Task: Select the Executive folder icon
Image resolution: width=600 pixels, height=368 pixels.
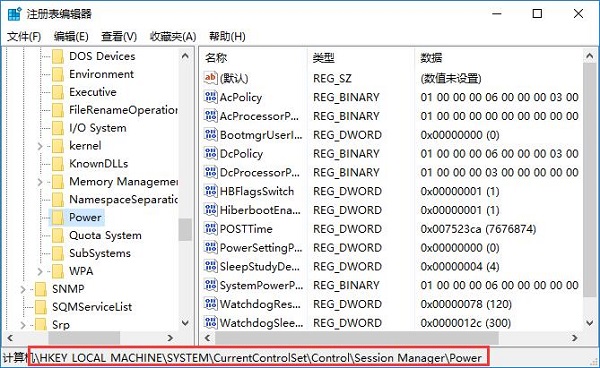Action: 58,92
